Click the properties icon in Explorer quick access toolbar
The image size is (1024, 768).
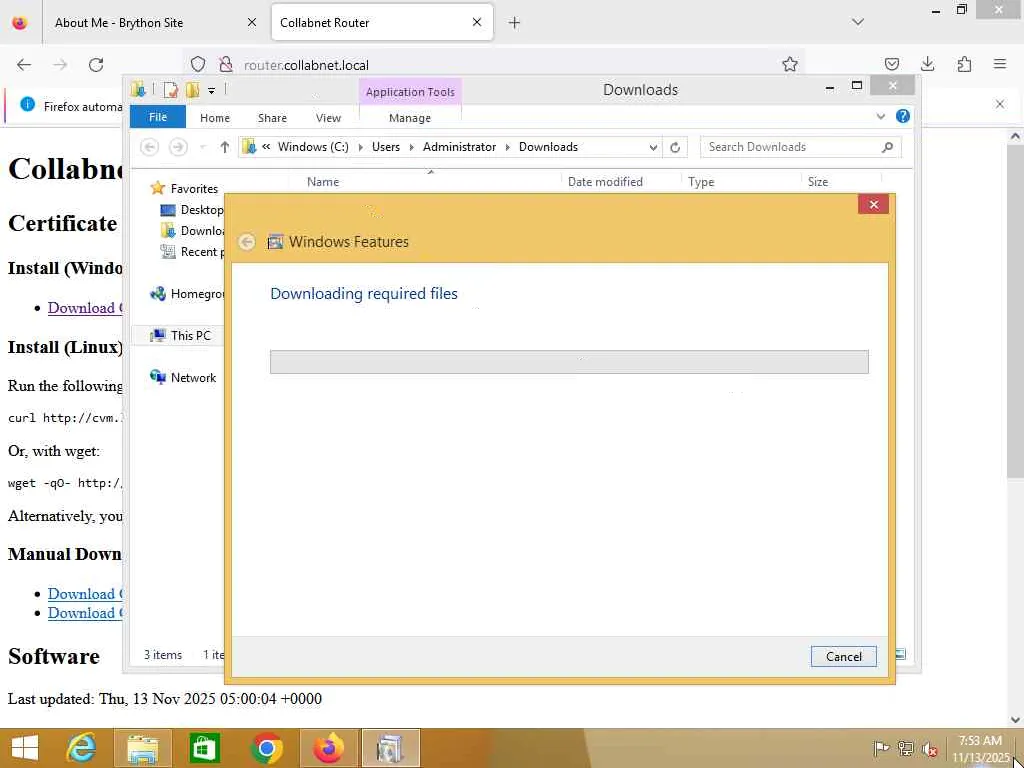[170, 89]
